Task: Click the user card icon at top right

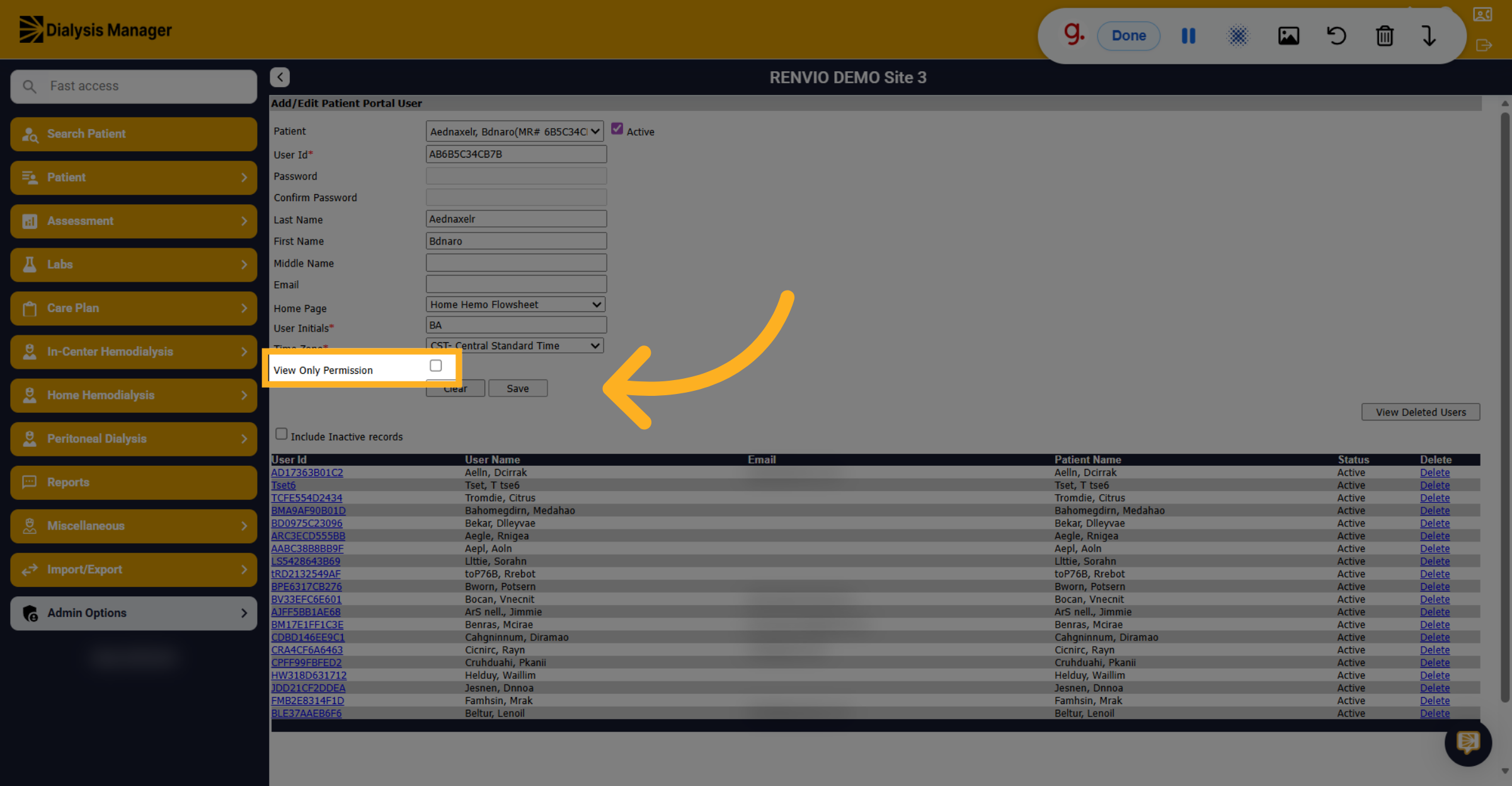Action: click(1482, 14)
